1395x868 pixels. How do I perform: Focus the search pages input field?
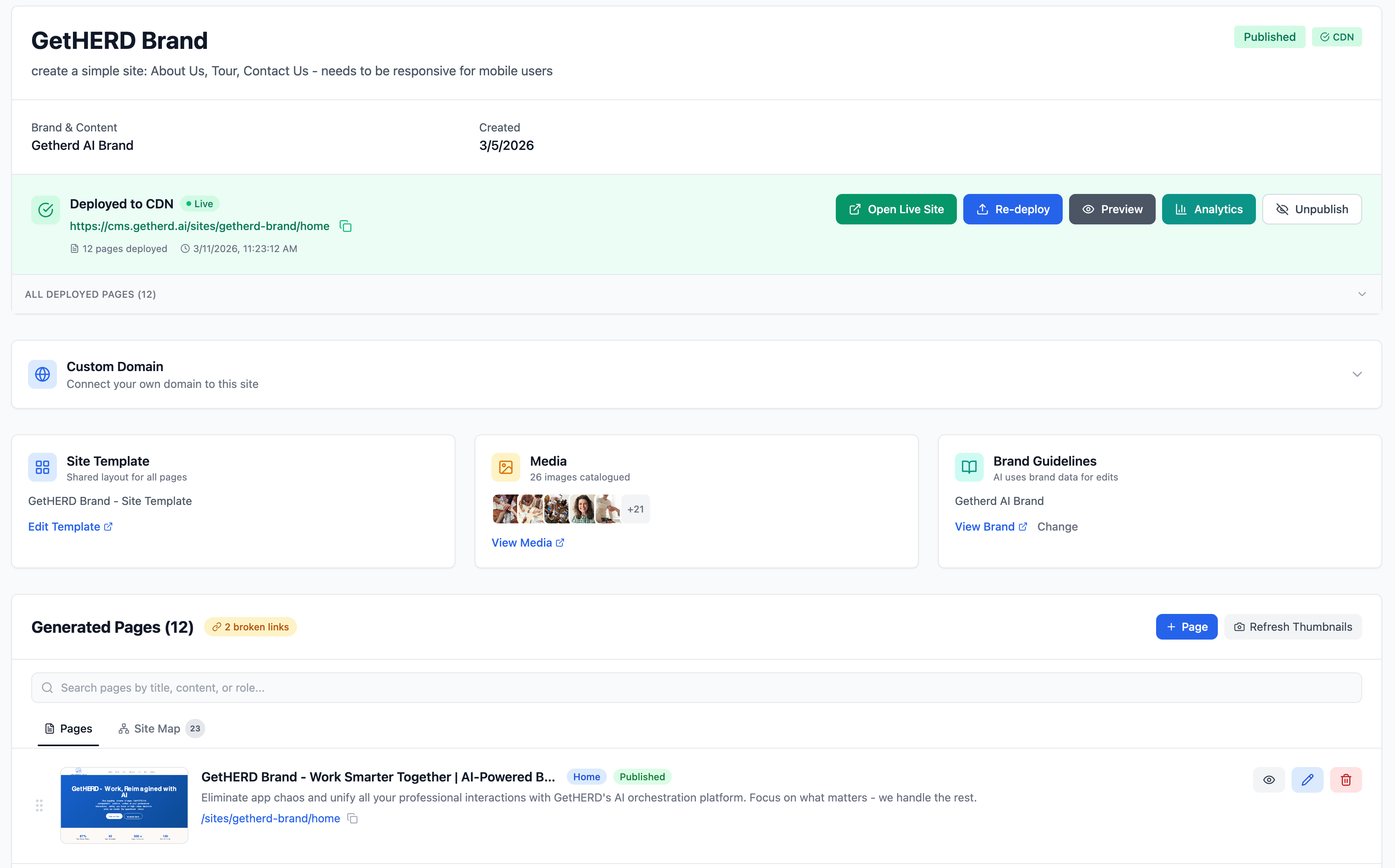(x=696, y=688)
